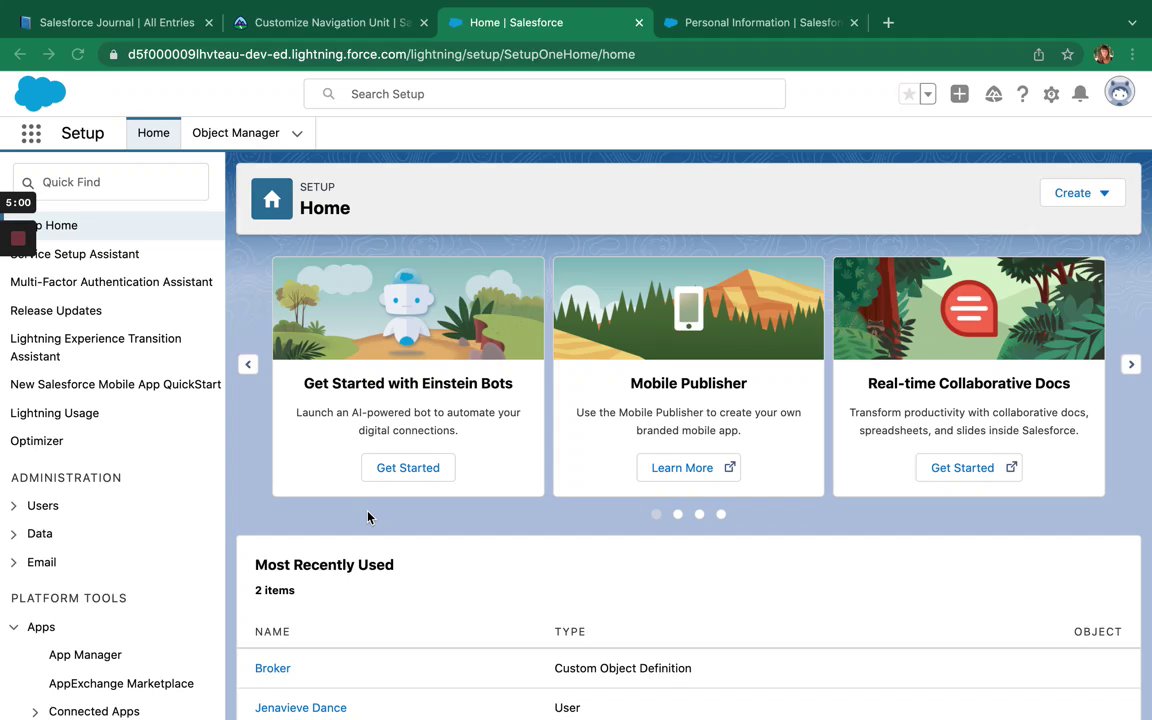
Task: Click Get Started for Einstein Bots
Action: [x=408, y=468]
